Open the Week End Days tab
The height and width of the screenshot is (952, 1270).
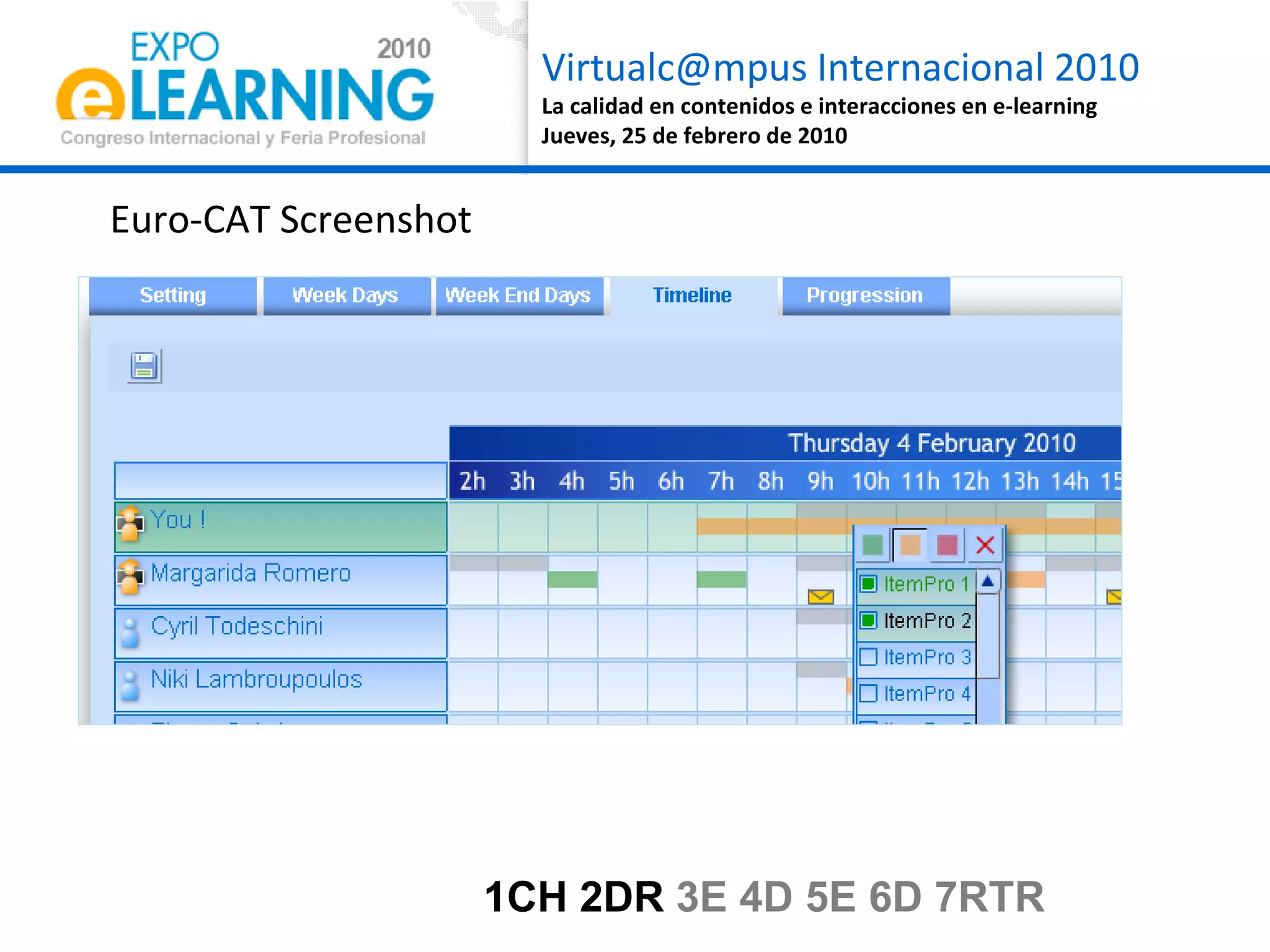pos(518,296)
